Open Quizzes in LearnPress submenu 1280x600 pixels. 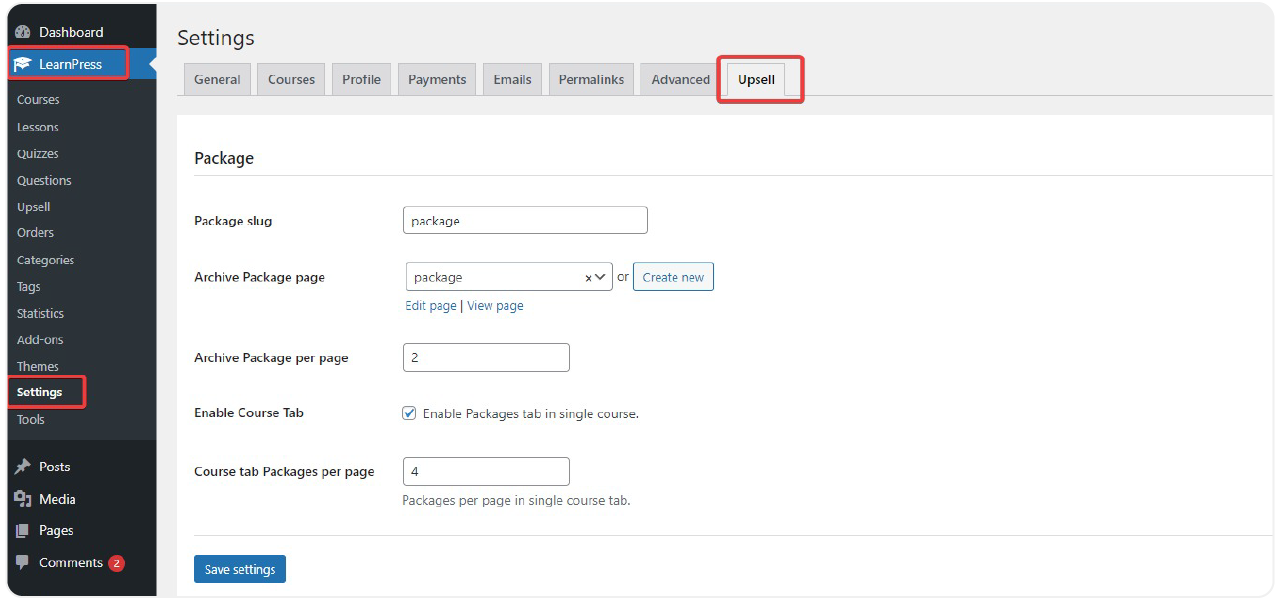tap(38, 154)
